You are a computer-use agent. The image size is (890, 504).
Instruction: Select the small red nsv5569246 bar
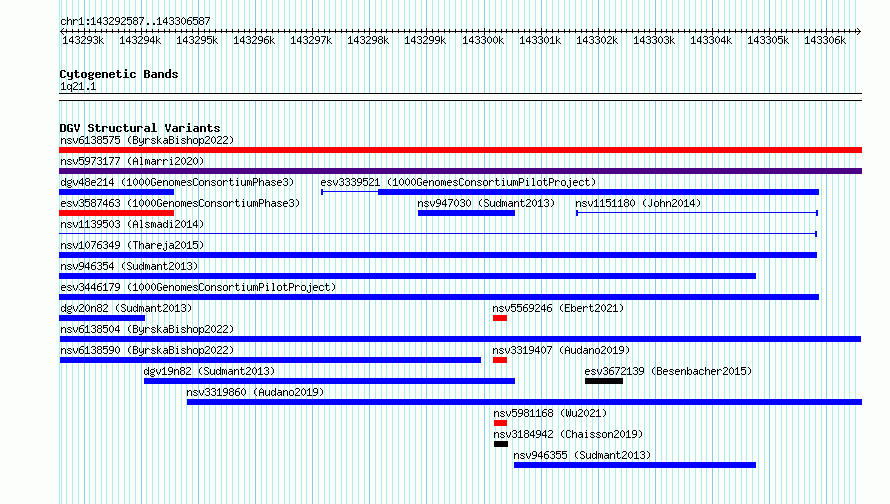click(x=500, y=318)
